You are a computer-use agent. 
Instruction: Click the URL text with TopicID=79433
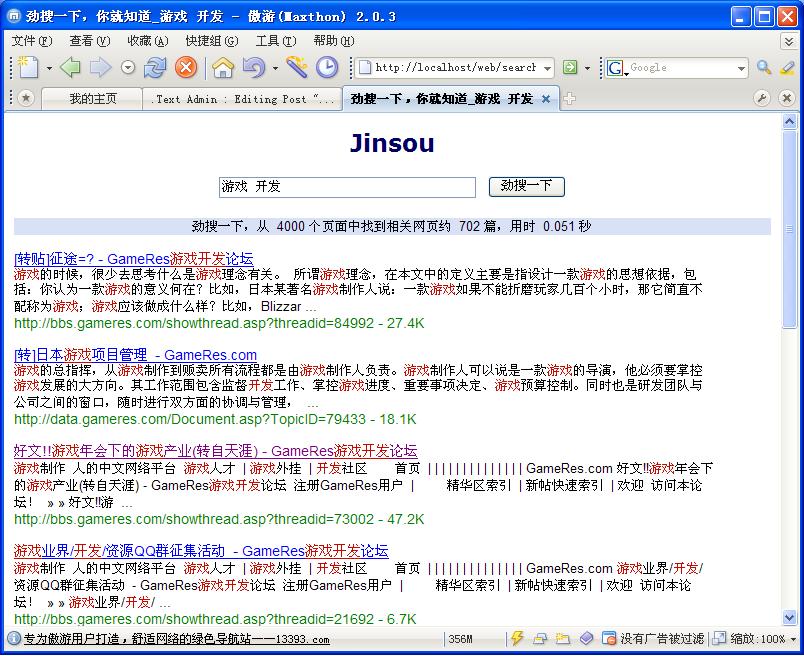(x=215, y=419)
